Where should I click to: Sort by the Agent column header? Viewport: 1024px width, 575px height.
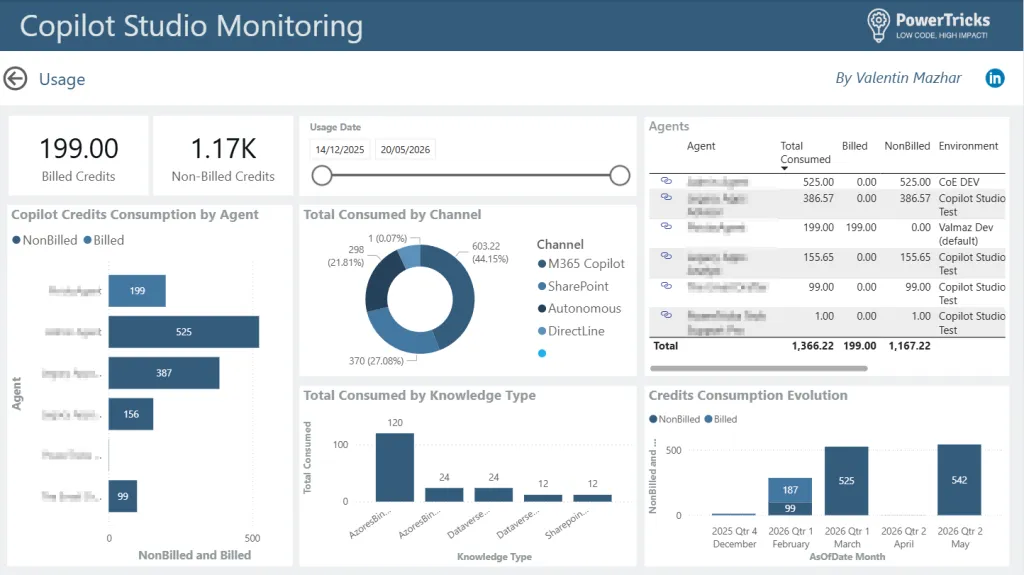tap(701, 146)
